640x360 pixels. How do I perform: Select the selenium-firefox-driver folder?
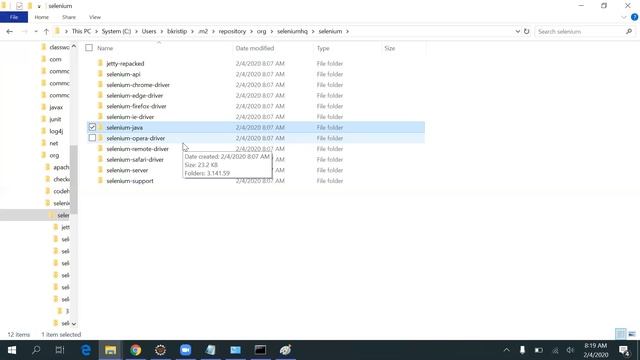(x=136, y=106)
